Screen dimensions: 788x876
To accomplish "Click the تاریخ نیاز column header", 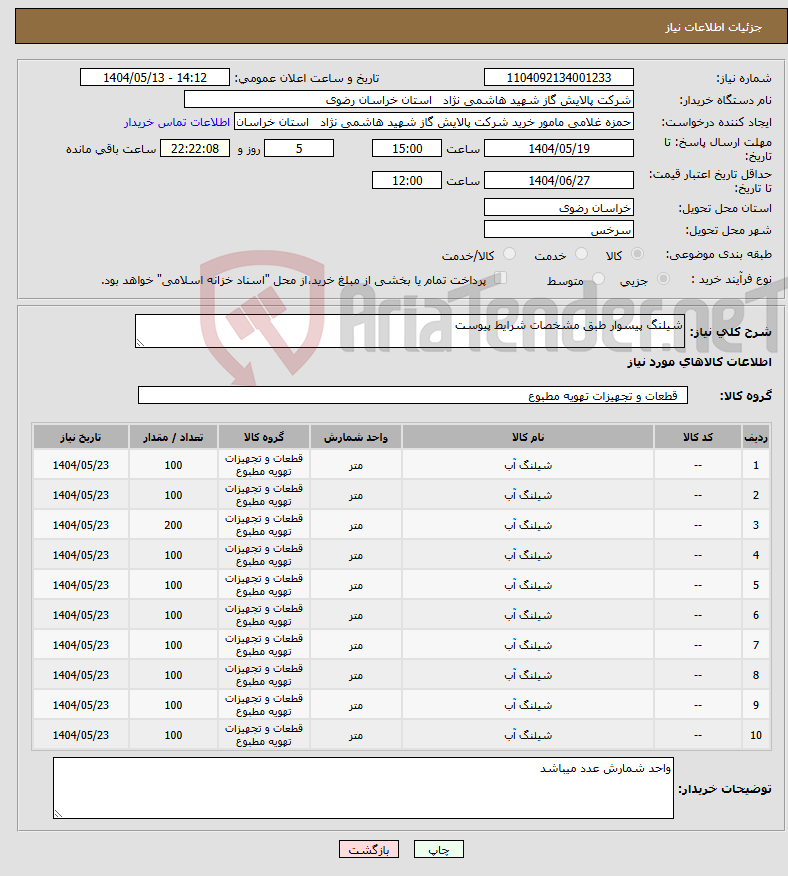I will (81, 437).
